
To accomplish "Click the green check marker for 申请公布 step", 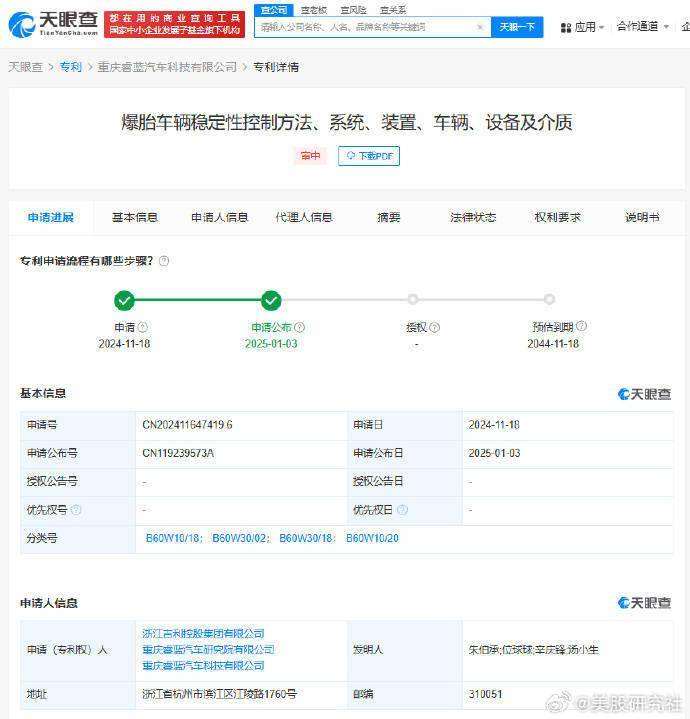I will click(x=271, y=300).
